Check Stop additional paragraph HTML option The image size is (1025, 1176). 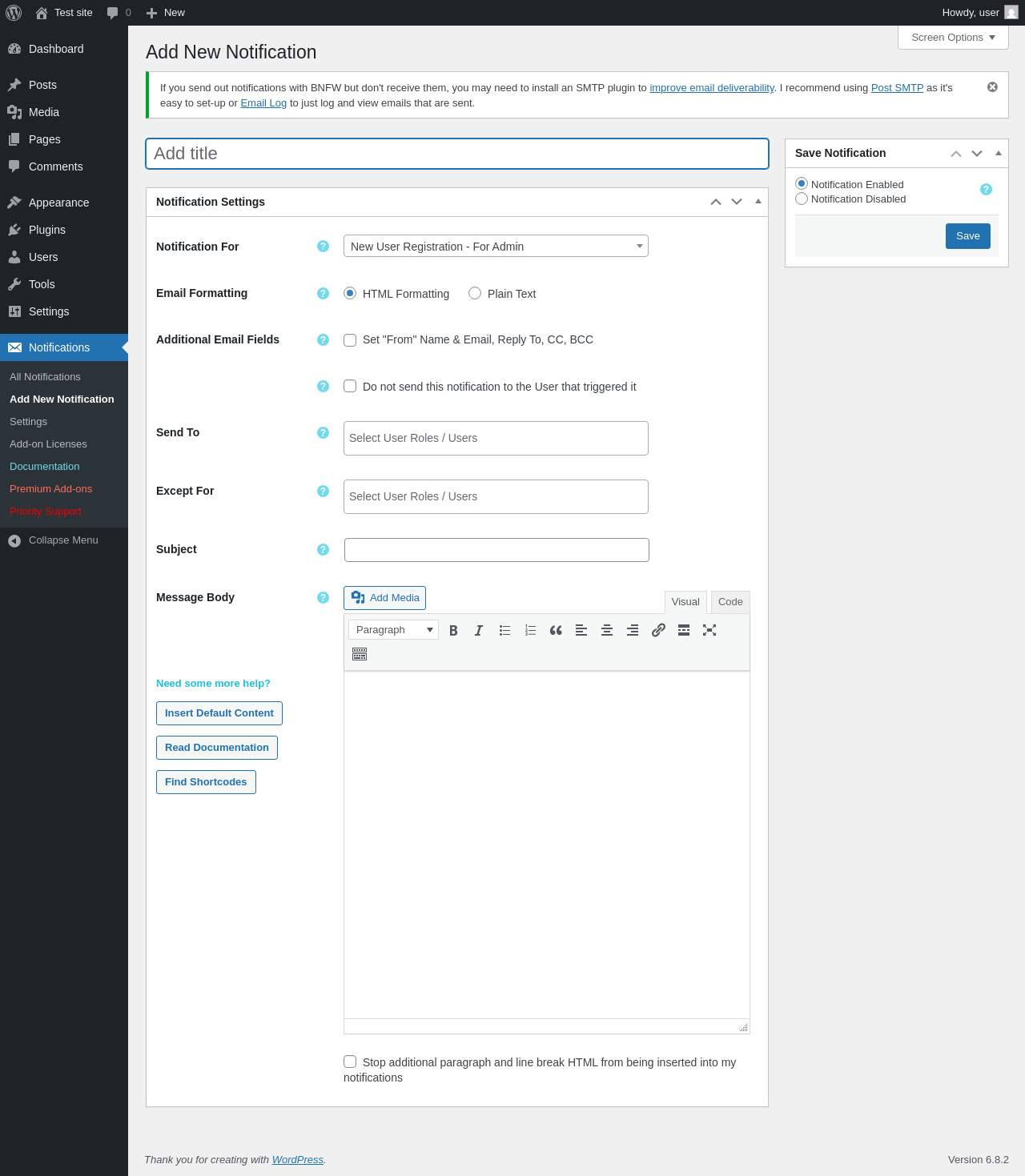[350, 1062]
